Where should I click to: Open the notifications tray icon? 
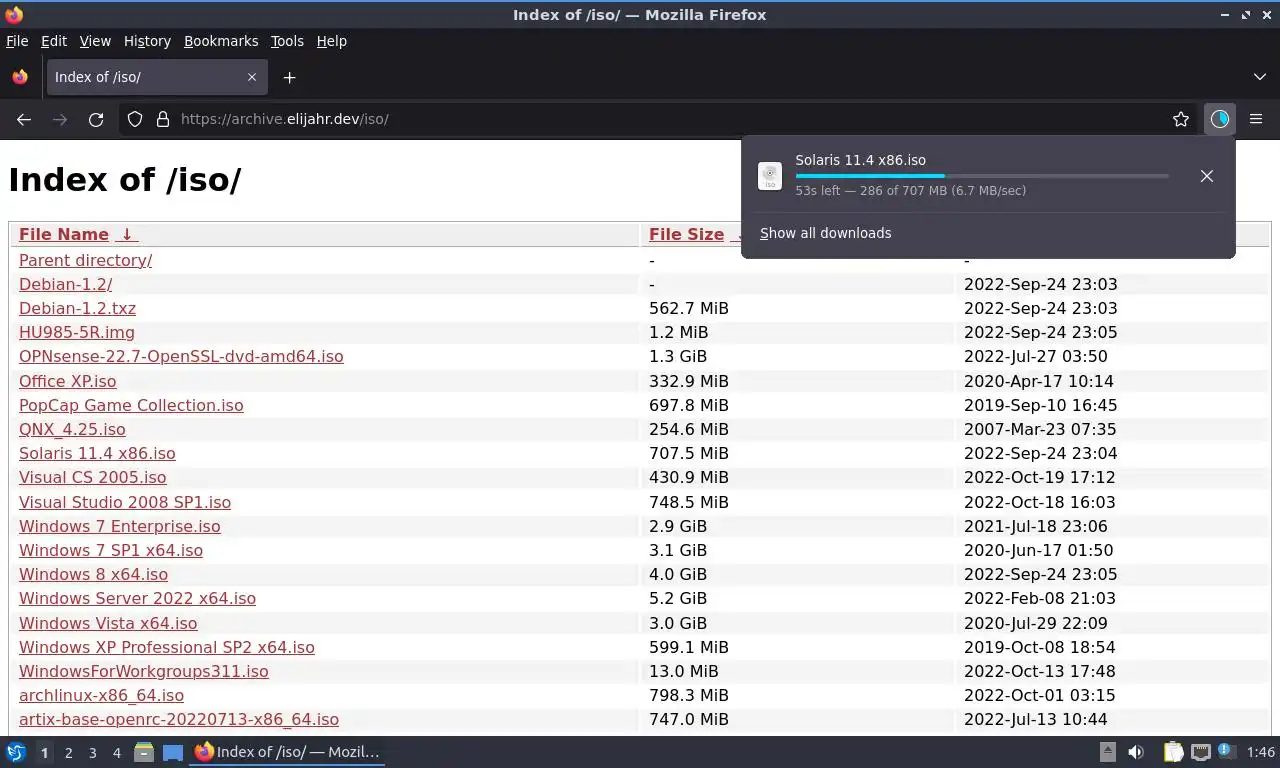tap(1228, 752)
